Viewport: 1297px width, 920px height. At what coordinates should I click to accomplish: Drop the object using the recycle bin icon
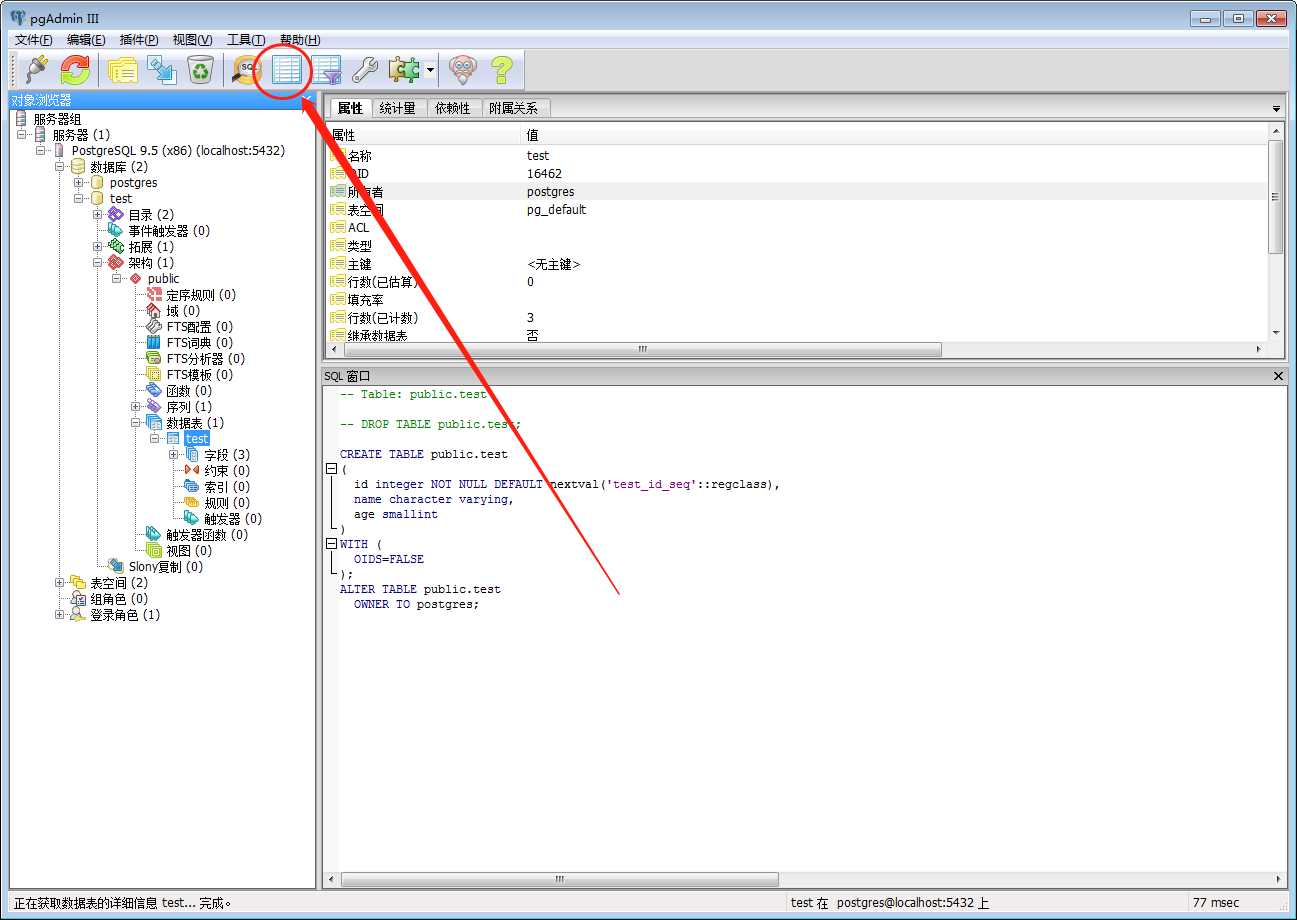click(201, 69)
